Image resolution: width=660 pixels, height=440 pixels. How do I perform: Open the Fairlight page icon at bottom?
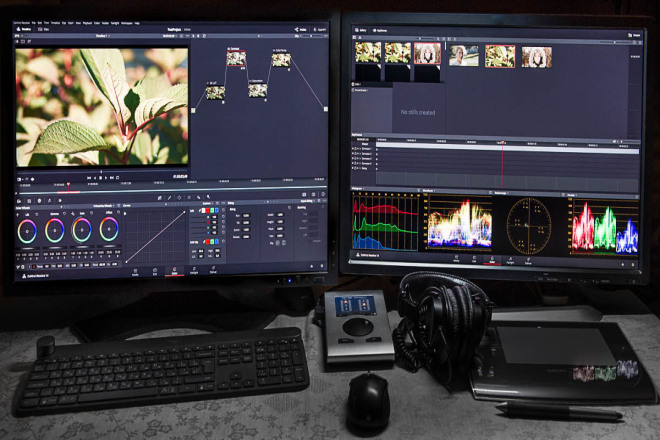click(x=194, y=270)
